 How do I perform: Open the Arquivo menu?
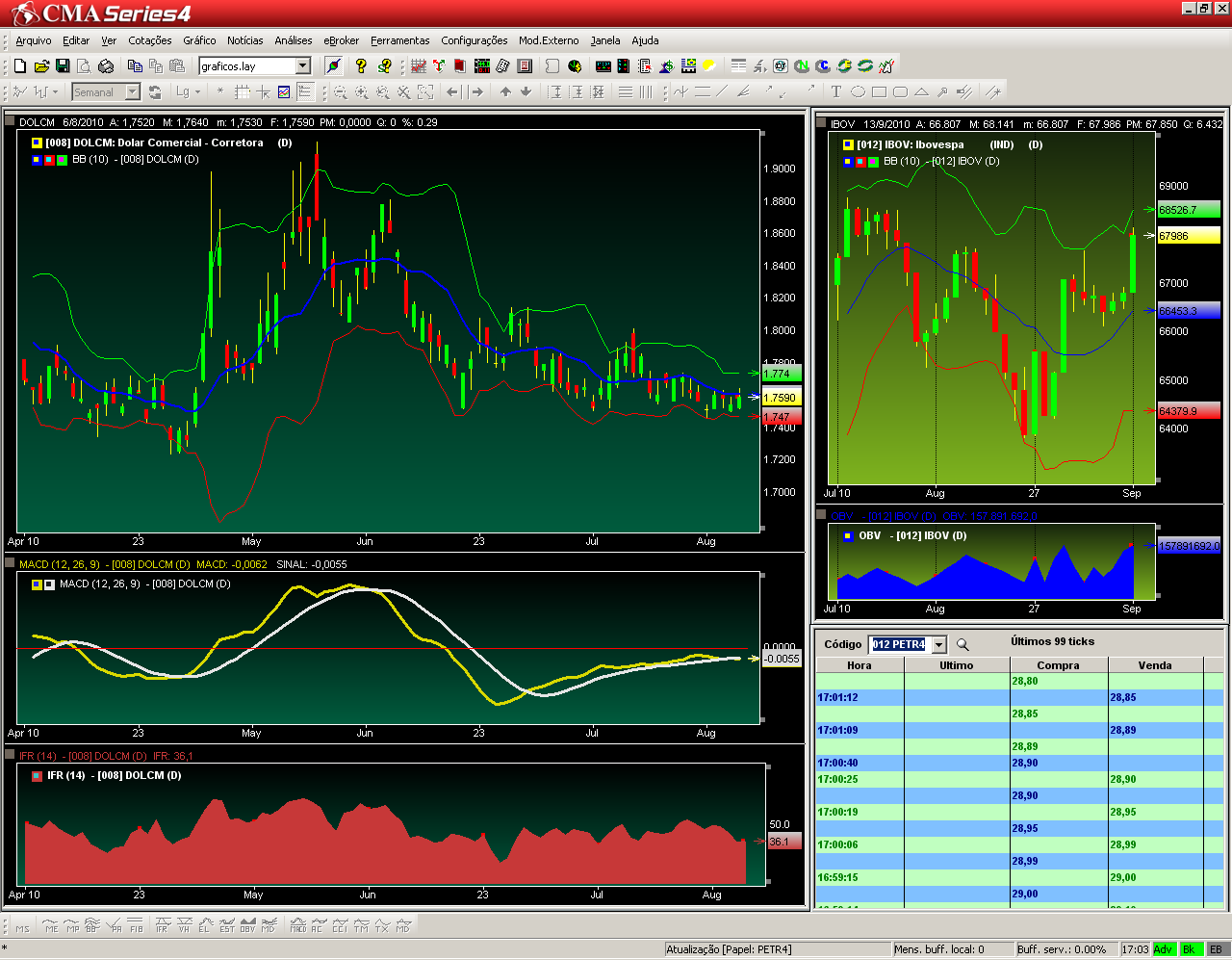34,40
